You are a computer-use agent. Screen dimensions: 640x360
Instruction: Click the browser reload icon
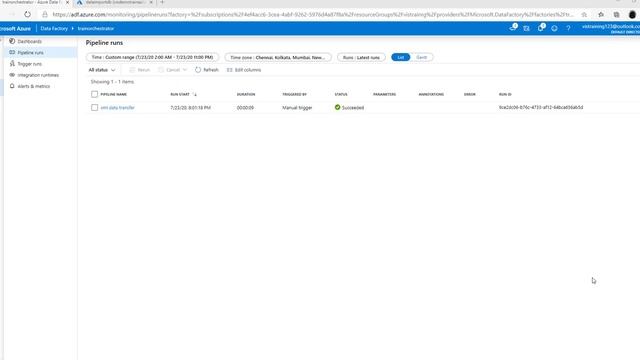27,14
